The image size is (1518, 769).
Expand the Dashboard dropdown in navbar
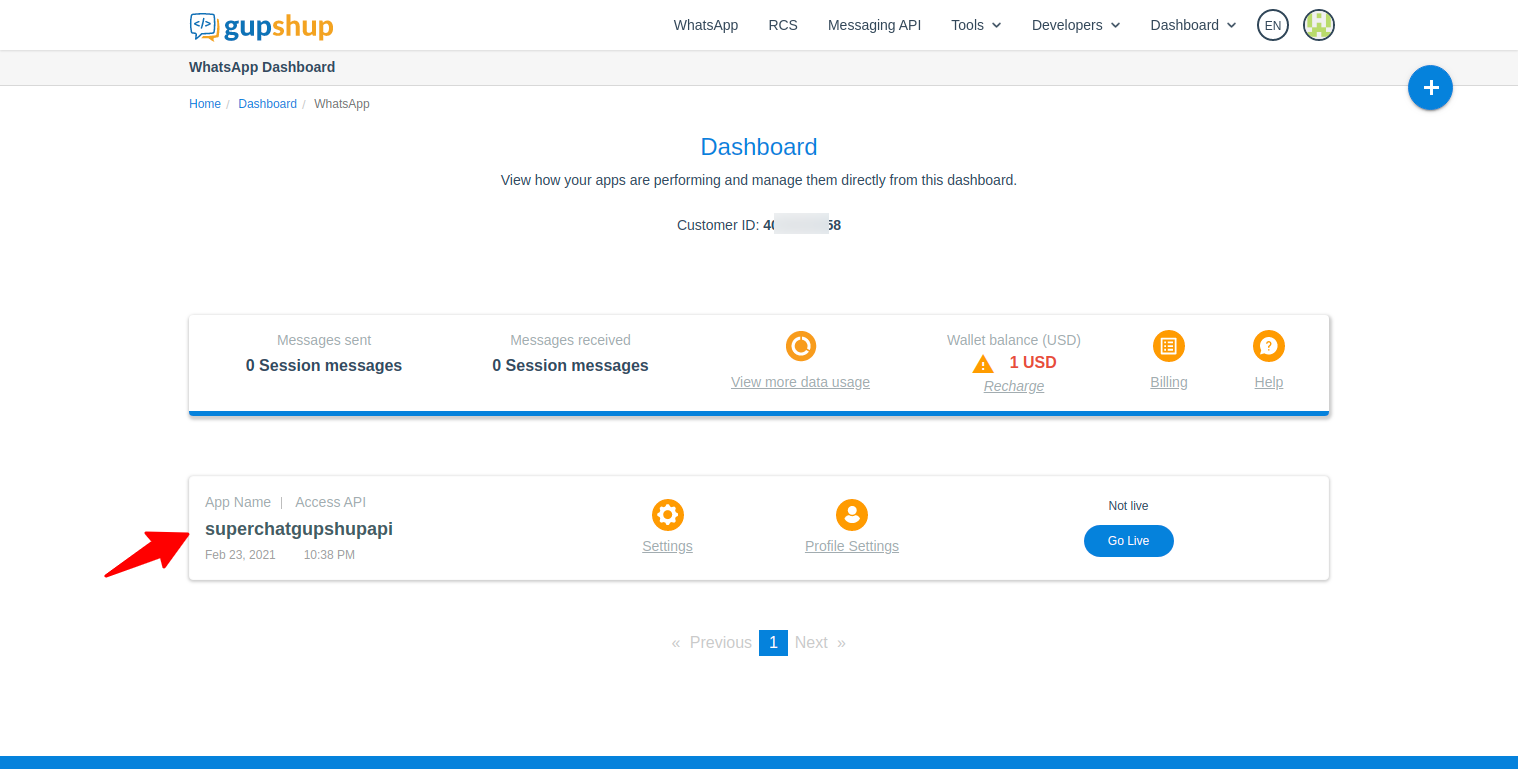1193,25
